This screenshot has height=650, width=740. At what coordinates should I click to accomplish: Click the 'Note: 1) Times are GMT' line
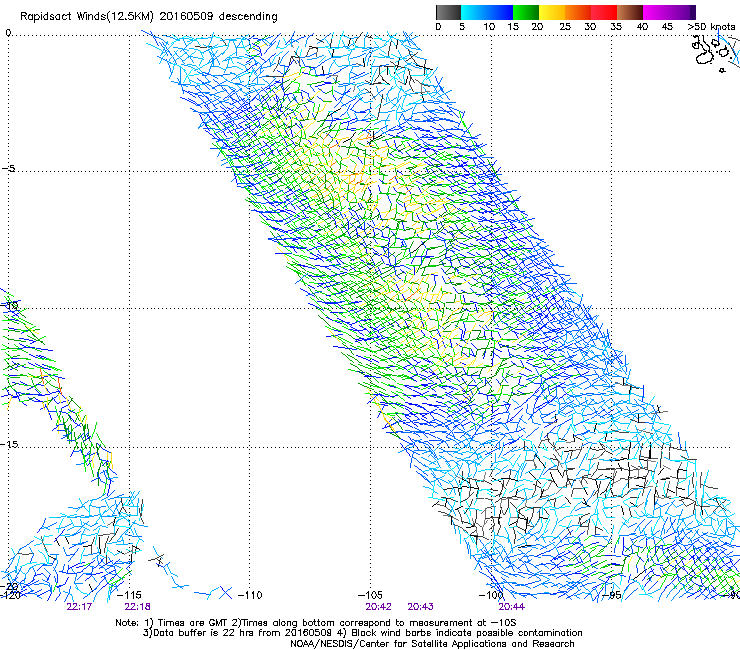coord(316,623)
